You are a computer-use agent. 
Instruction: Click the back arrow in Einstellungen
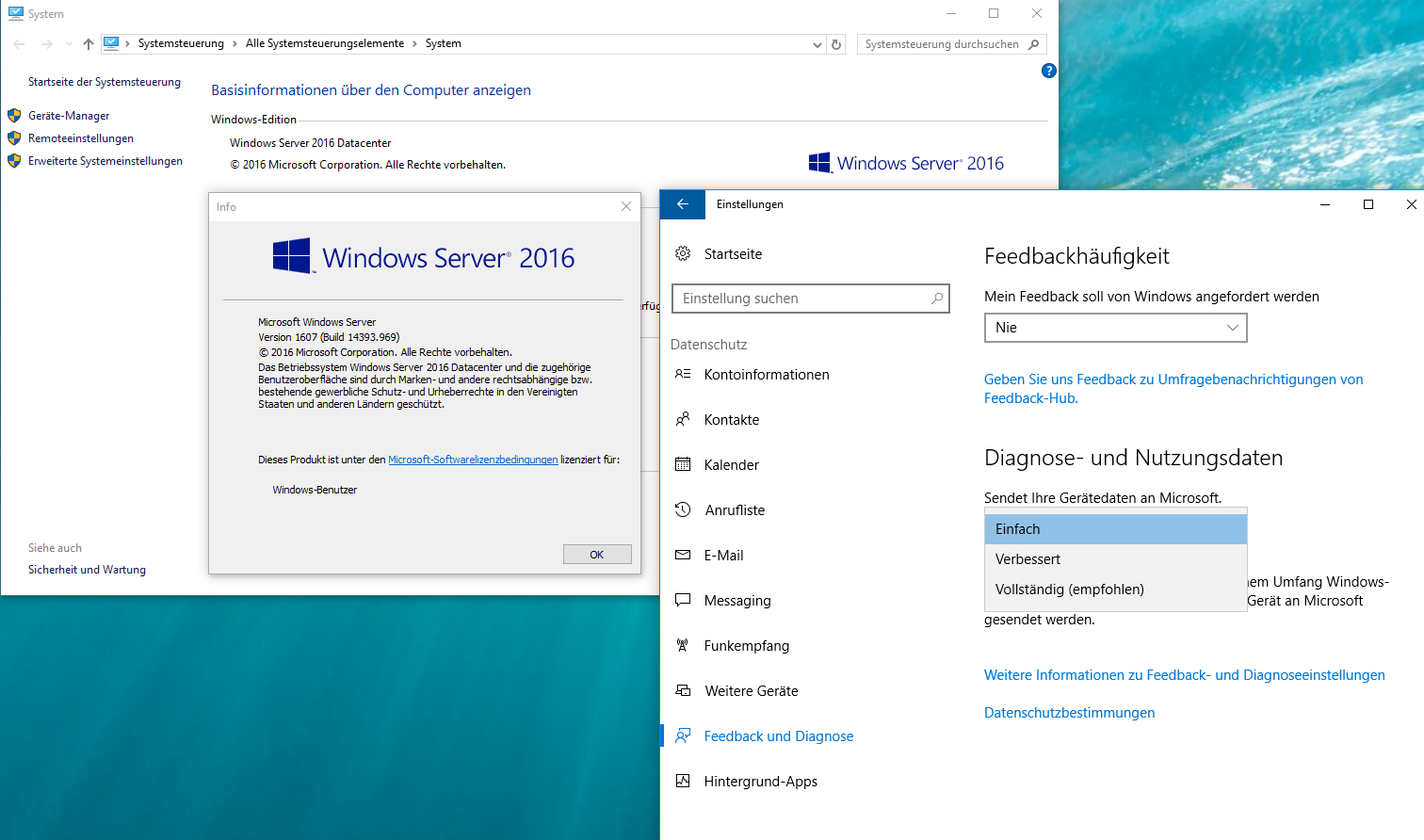[x=683, y=204]
